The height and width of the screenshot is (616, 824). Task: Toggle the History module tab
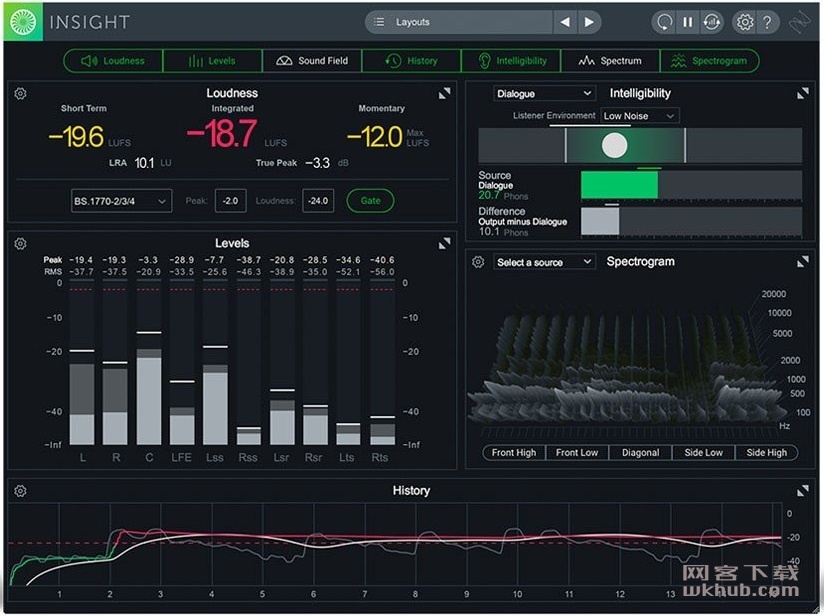click(x=411, y=61)
